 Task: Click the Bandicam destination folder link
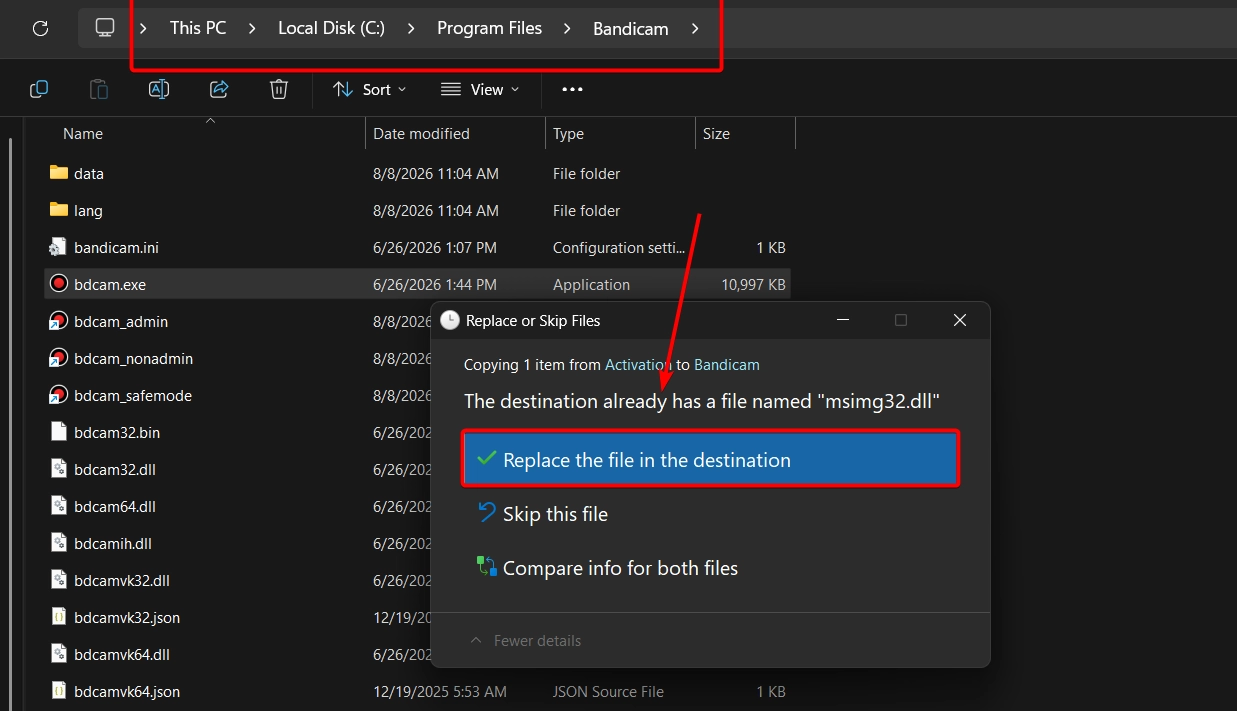pyautogui.click(x=727, y=365)
